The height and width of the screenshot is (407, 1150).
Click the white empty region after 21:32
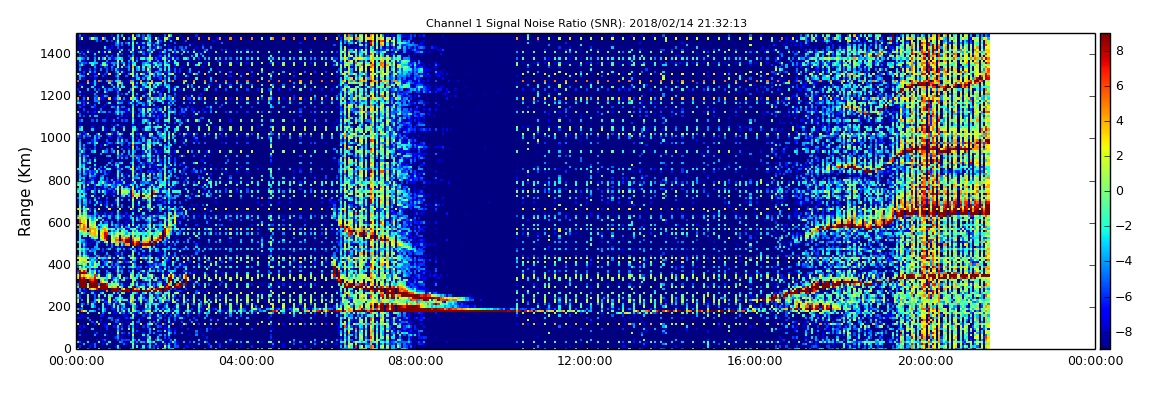(x=1042, y=191)
